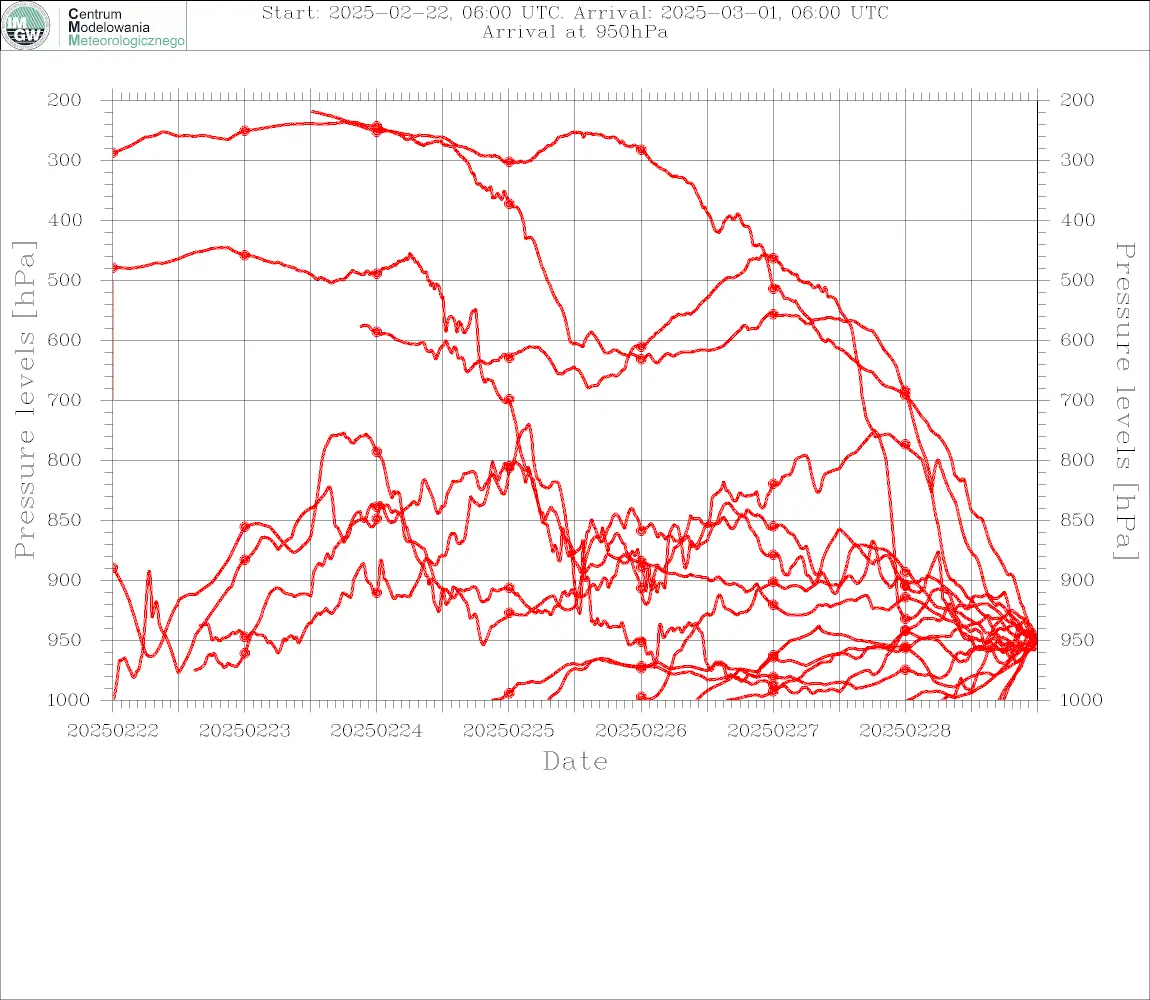Click the left axis 800 tick label
Image resolution: width=1150 pixels, height=1000 pixels.
point(65,460)
